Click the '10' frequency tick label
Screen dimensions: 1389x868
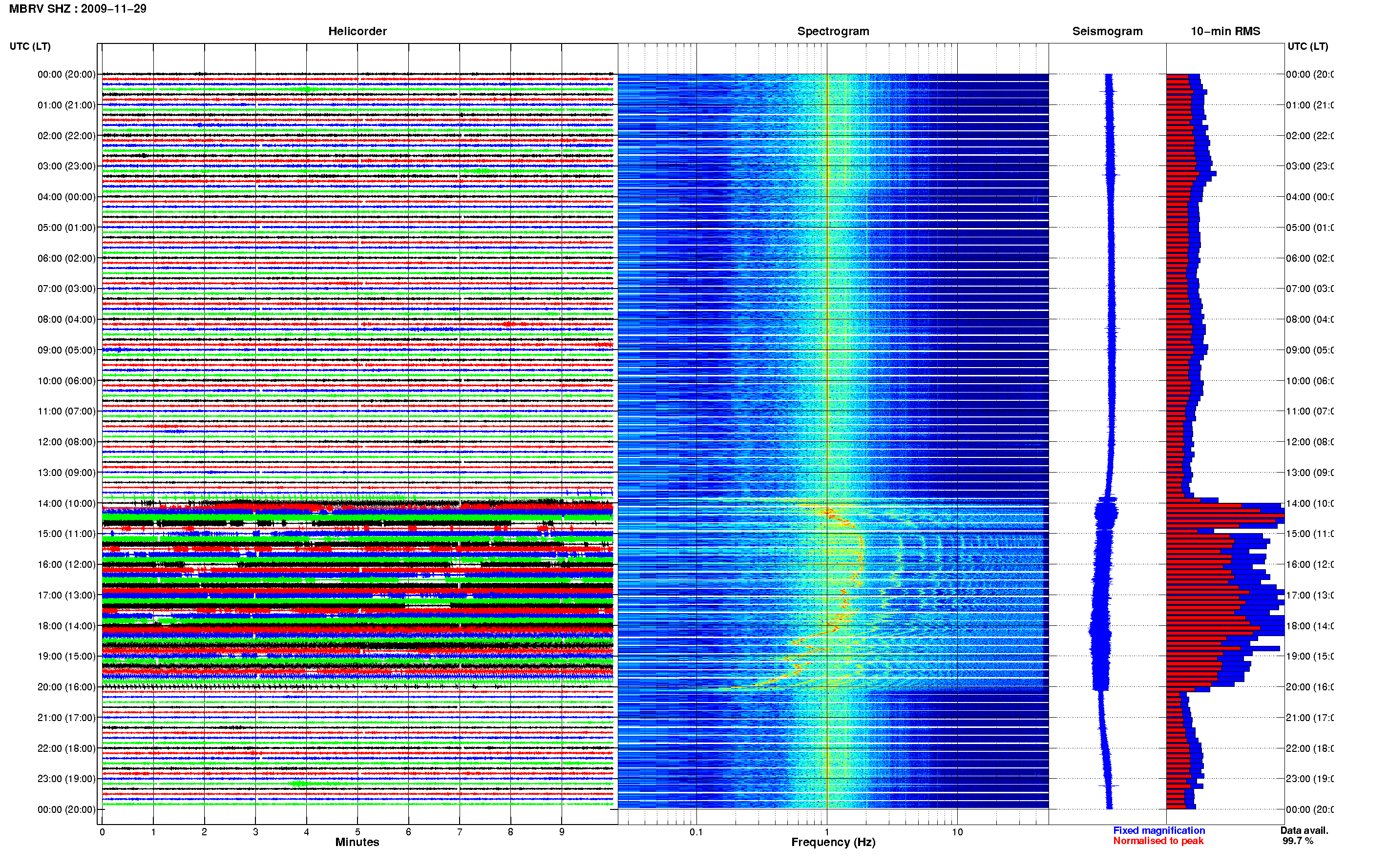coord(957,832)
